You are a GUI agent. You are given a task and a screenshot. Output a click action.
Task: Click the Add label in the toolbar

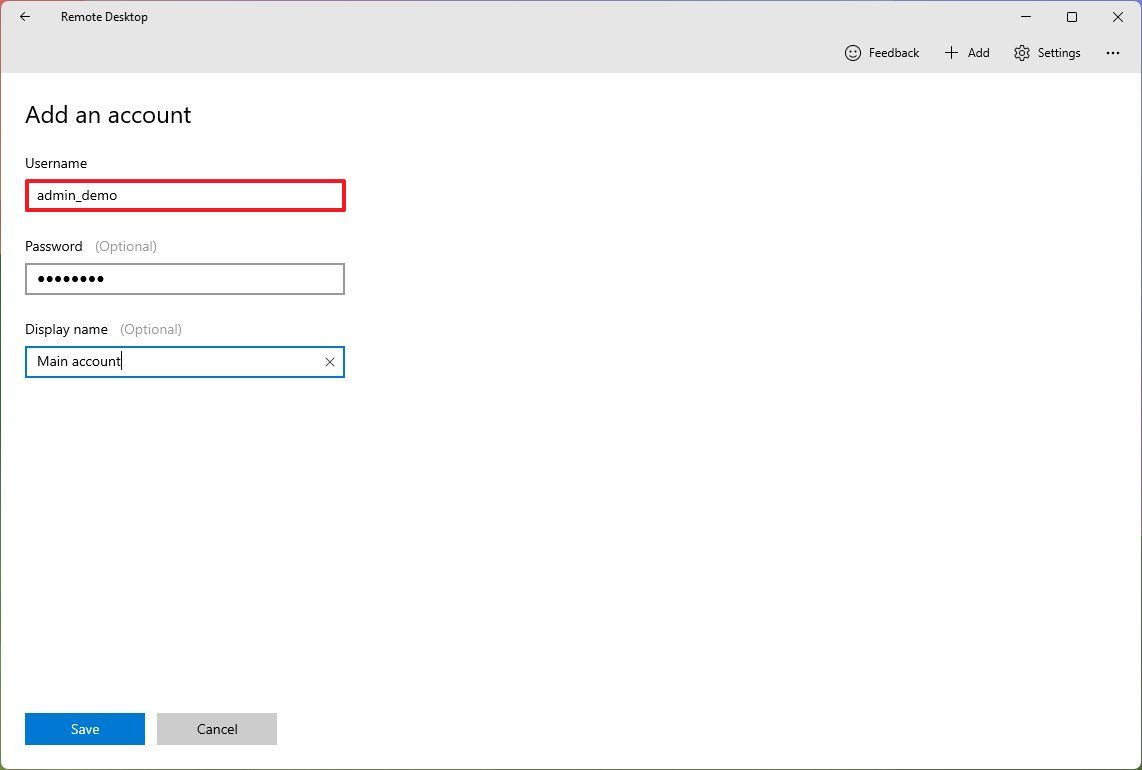coord(978,53)
